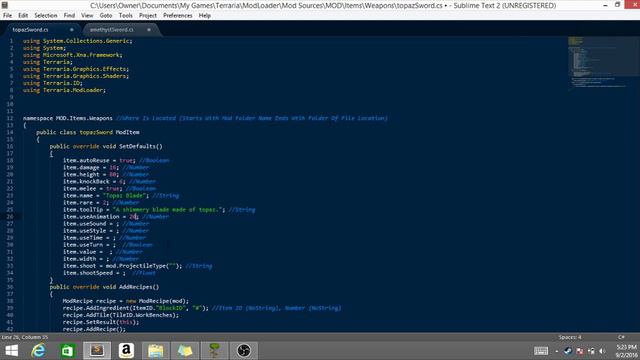Open the Amazon taskbar icon
This screenshot has height=360, width=640.
coord(126,351)
